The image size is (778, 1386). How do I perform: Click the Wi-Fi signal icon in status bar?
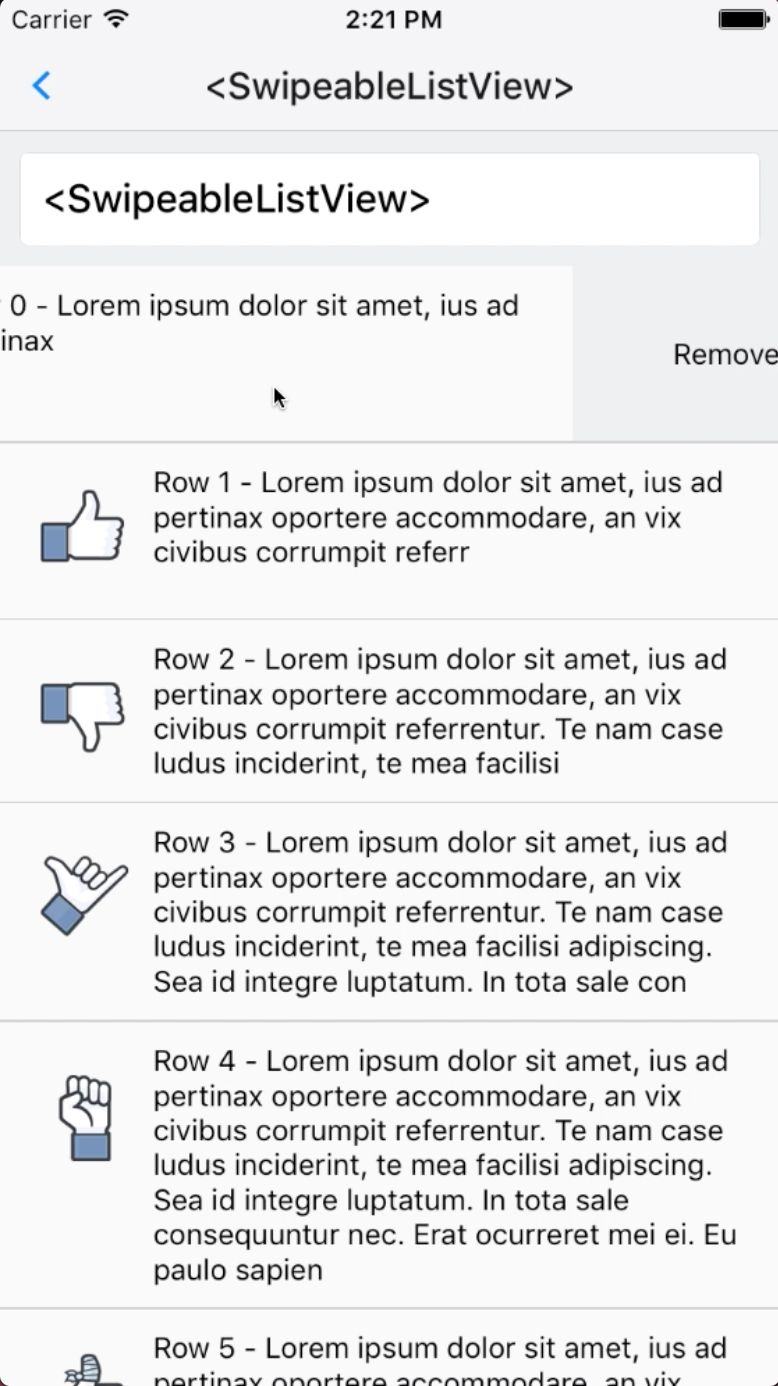(x=117, y=19)
